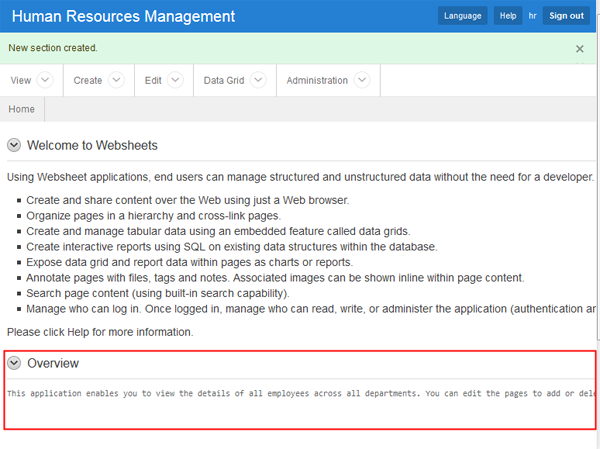Image resolution: width=600 pixels, height=449 pixels.
Task: Dismiss the 'New section created' notification
Action: pyautogui.click(x=580, y=48)
